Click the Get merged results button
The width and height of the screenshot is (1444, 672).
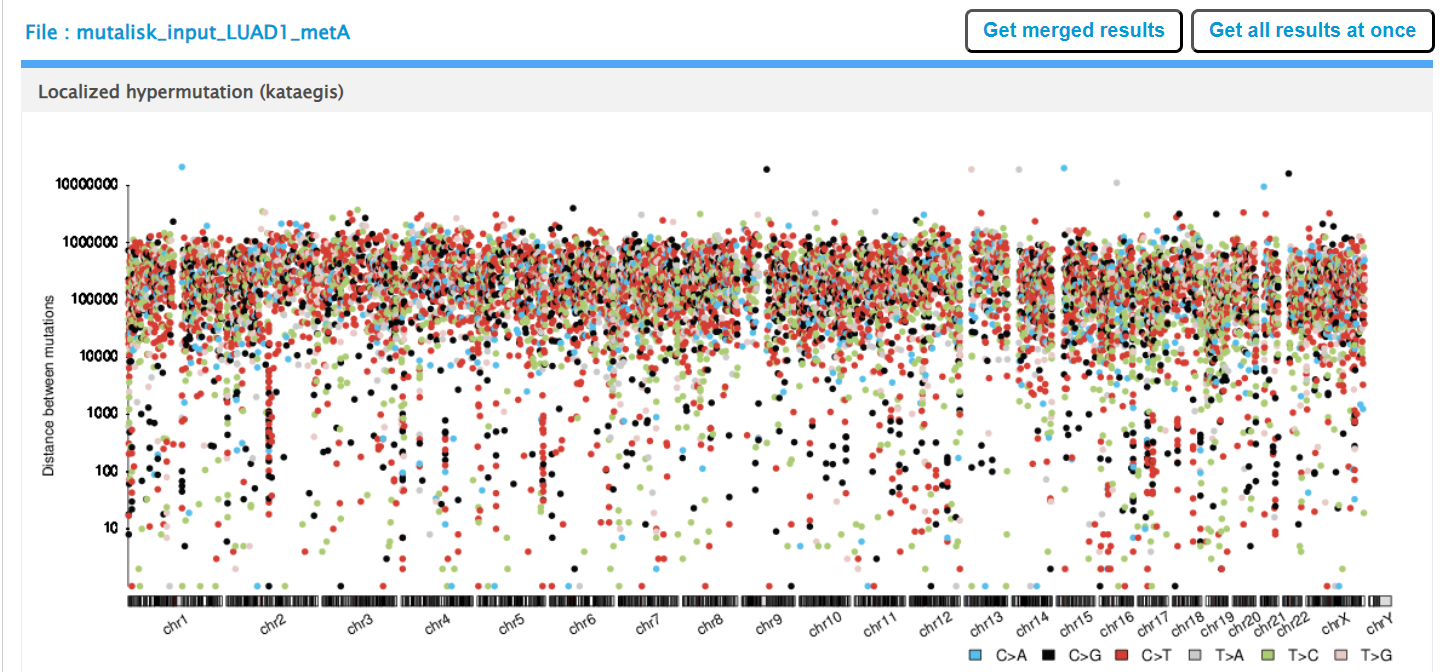[1074, 30]
